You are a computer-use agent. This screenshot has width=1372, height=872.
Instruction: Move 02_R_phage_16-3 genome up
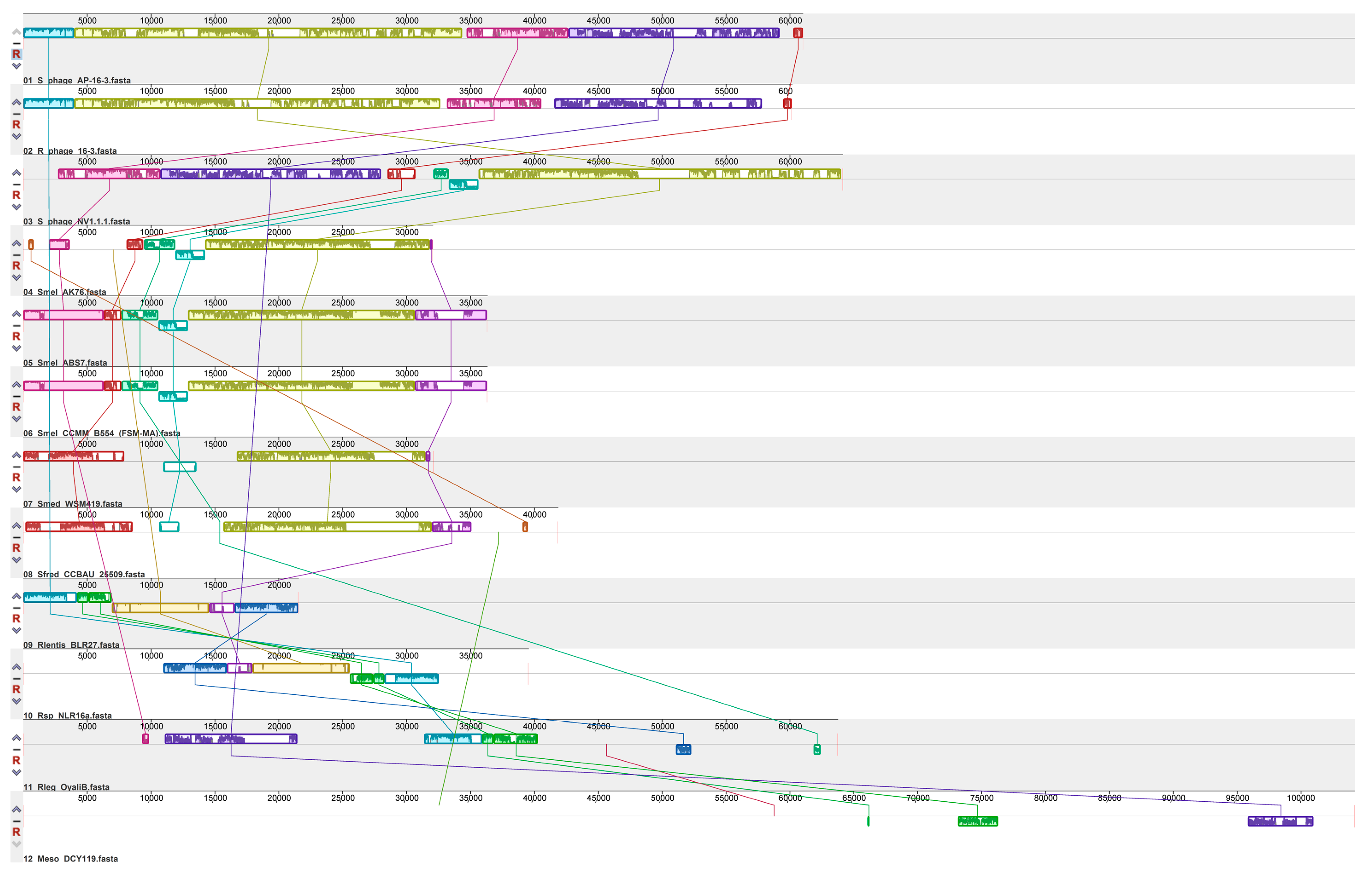point(17,103)
